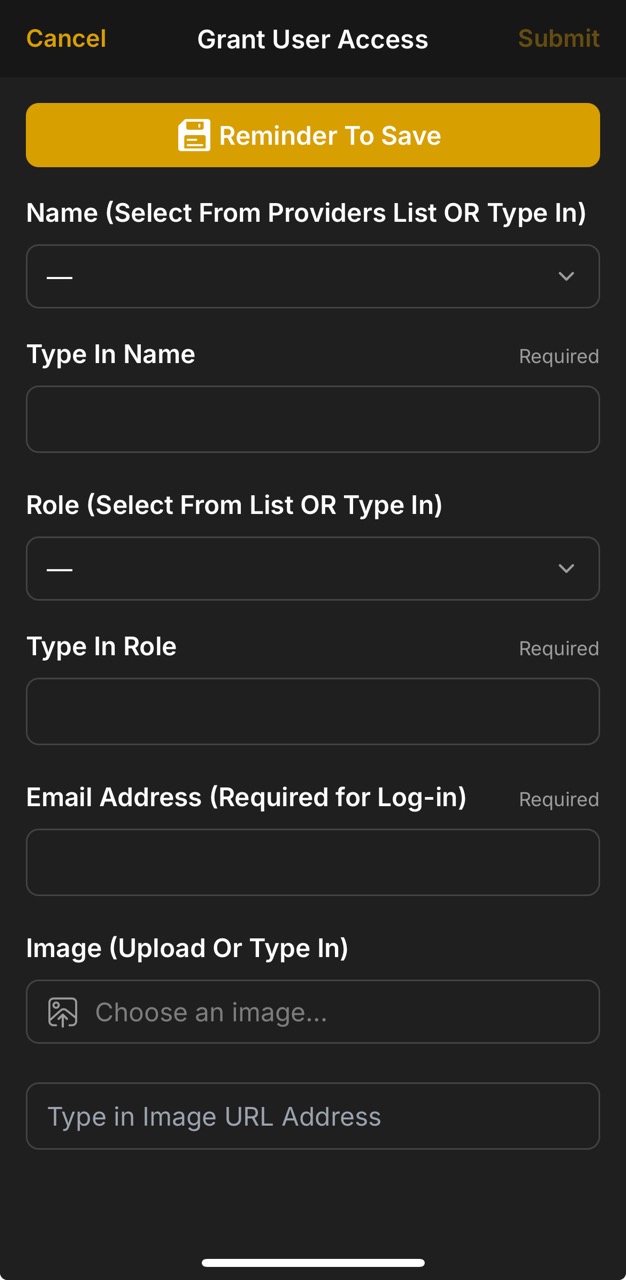
Task: Select the chevron arrow on the Name dropdown
Action: tap(566, 276)
